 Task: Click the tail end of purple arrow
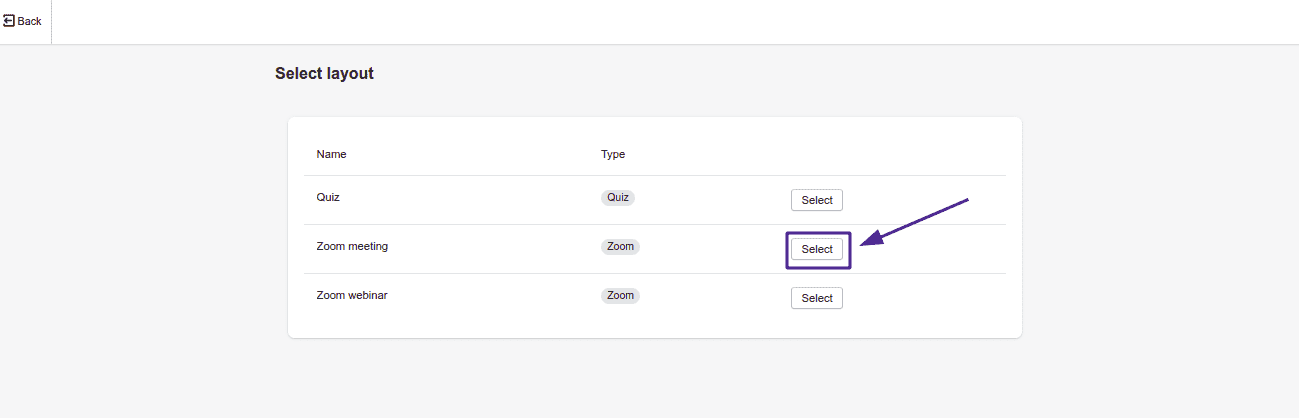coord(966,201)
